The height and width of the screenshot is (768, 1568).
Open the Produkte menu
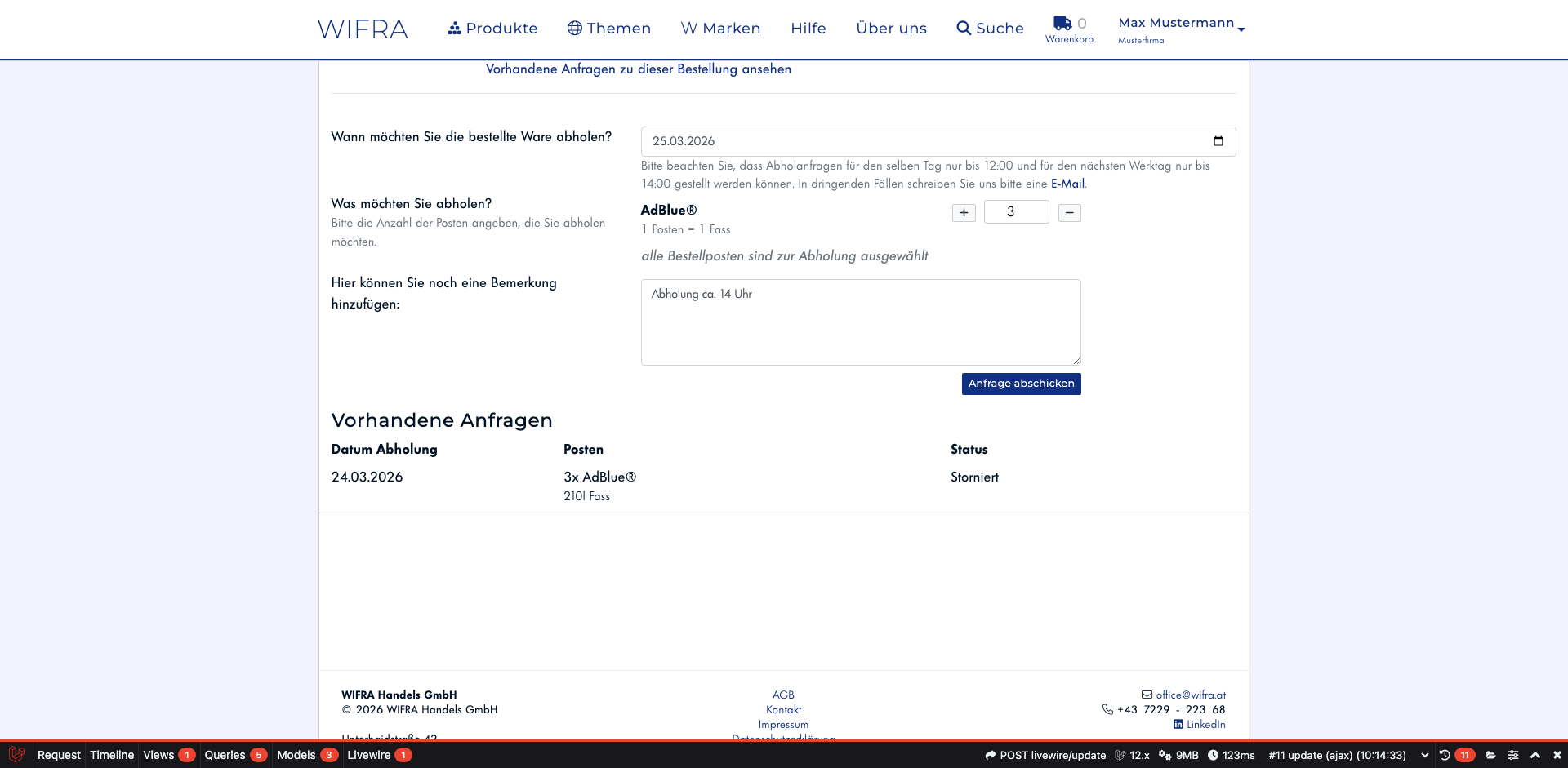click(x=492, y=29)
